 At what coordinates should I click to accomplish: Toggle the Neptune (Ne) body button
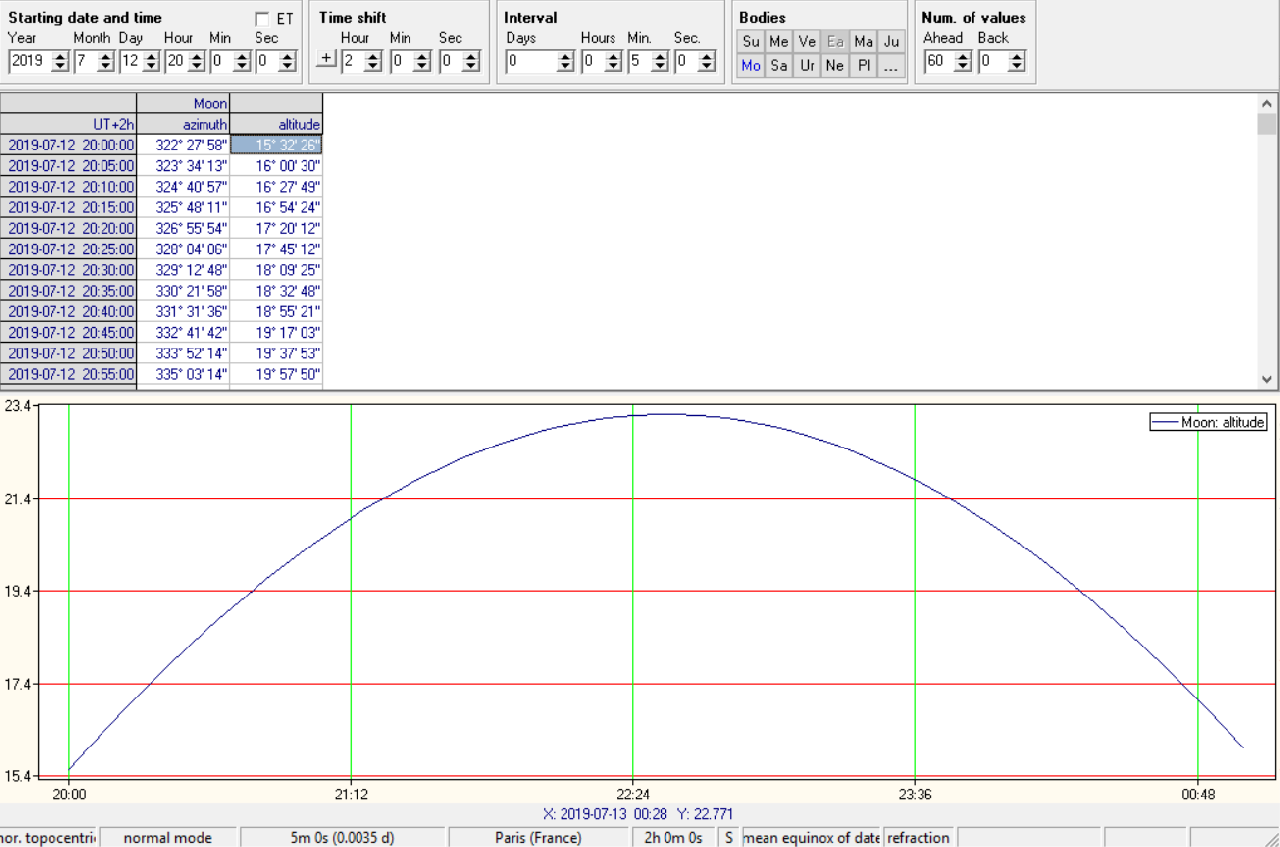pyautogui.click(x=835, y=66)
